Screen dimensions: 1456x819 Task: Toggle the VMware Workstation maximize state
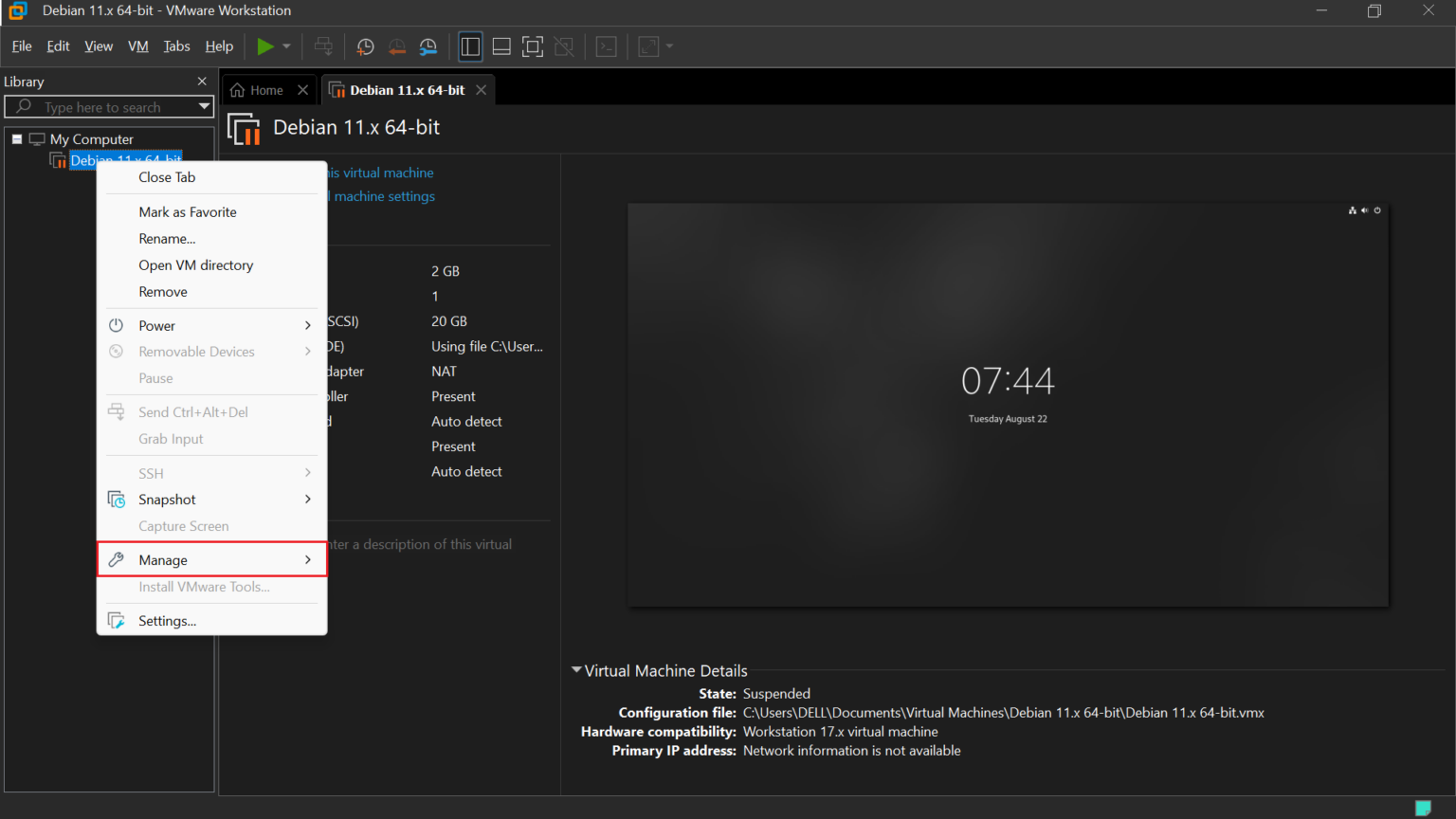pos(1375,10)
